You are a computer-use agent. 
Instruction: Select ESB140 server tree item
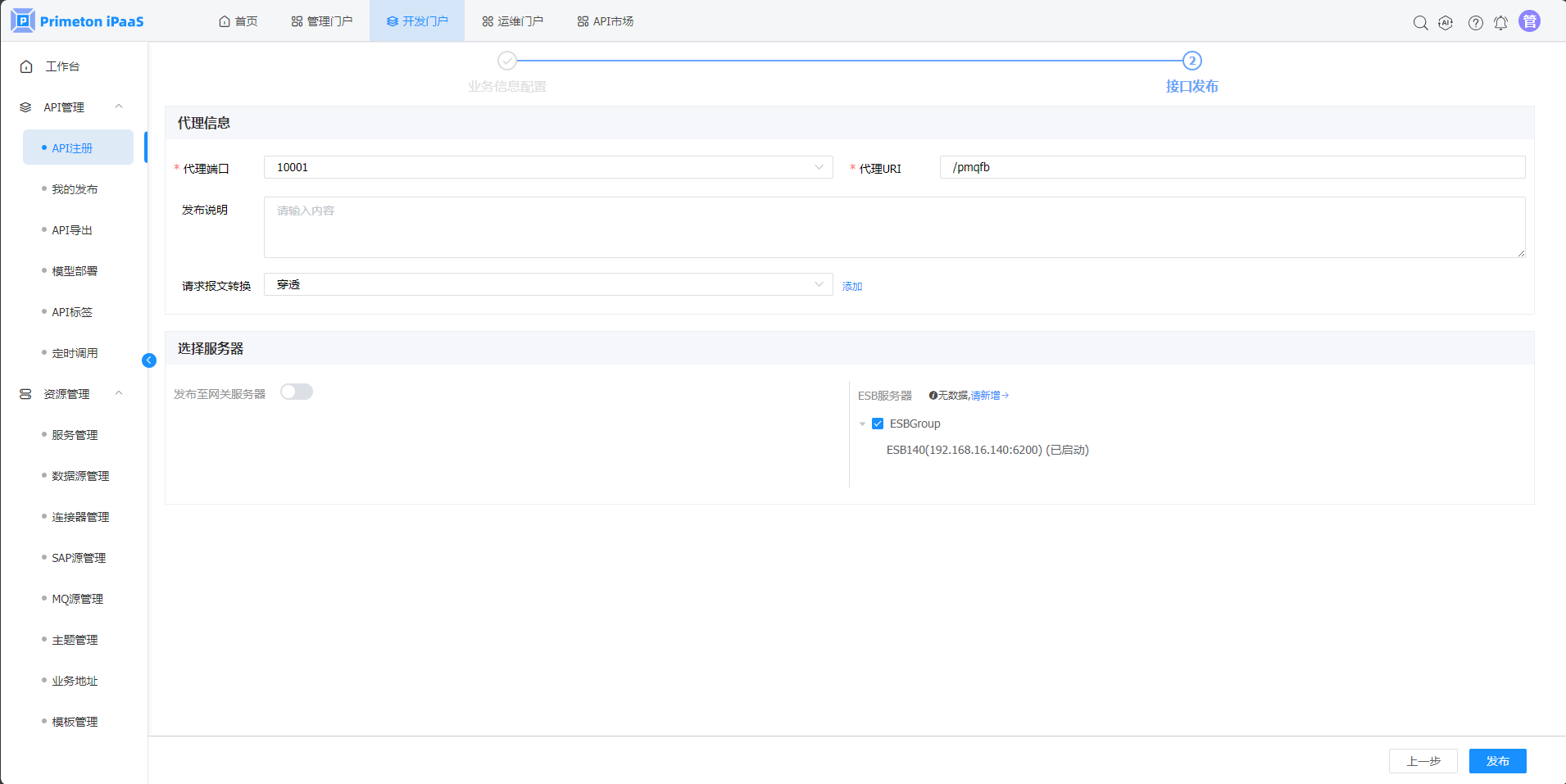click(987, 450)
